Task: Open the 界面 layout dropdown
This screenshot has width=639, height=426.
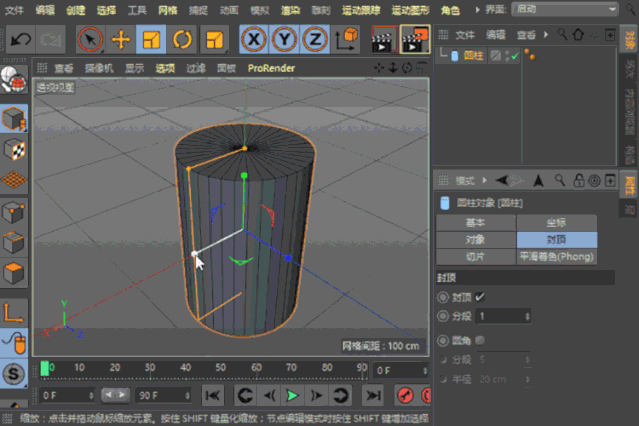Action: (565, 9)
